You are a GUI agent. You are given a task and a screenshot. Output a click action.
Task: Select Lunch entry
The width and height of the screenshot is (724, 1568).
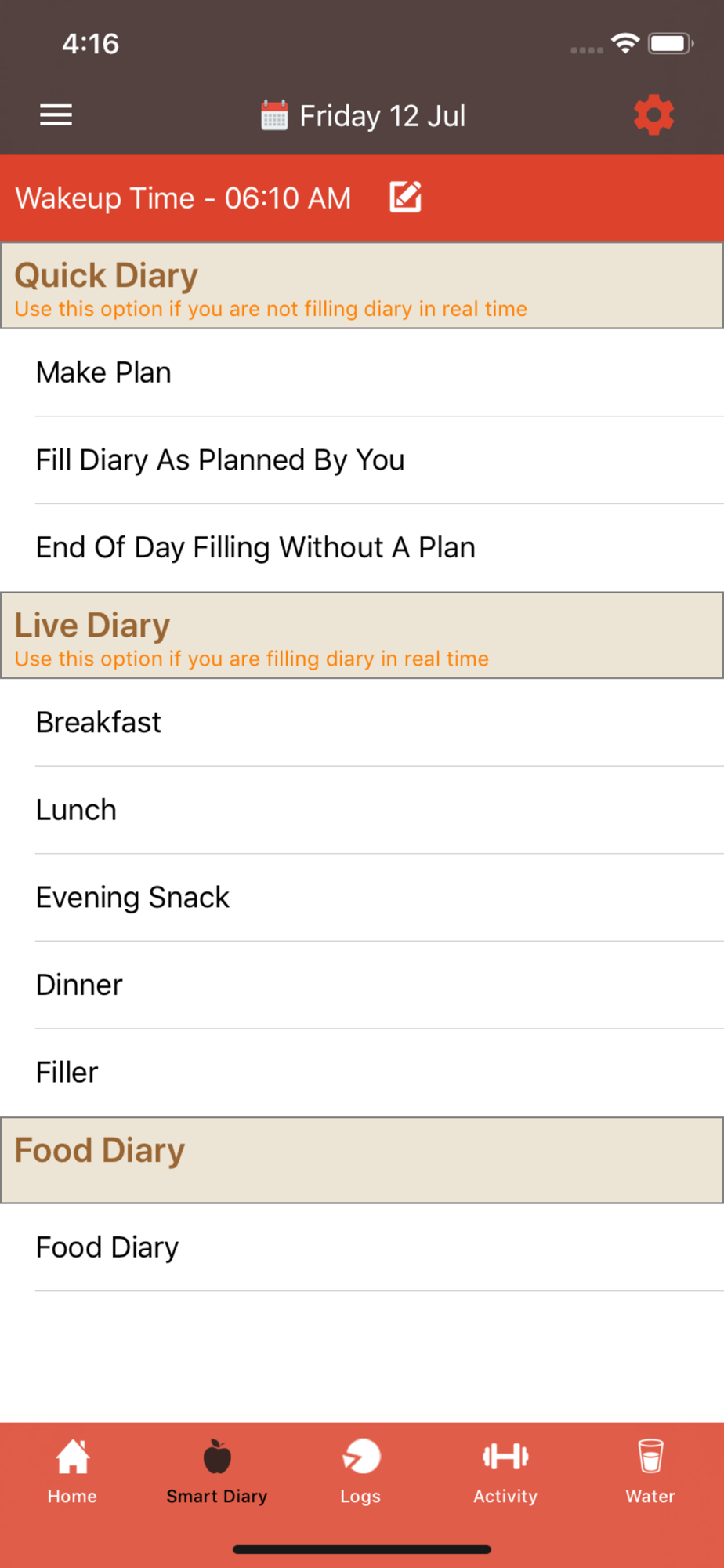(x=362, y=810)
